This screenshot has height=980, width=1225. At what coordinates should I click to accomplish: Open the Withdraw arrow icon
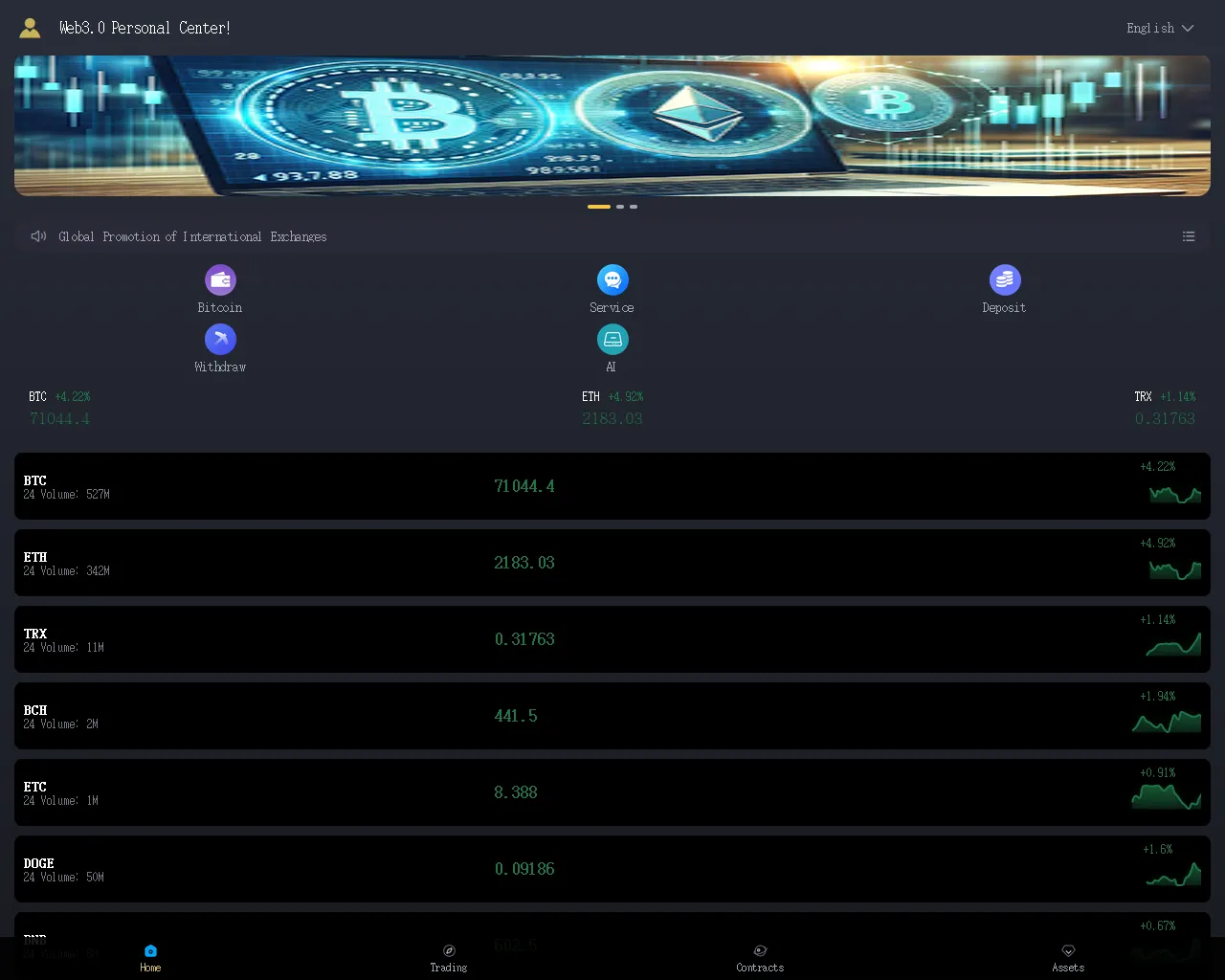(x=220, y=340)
